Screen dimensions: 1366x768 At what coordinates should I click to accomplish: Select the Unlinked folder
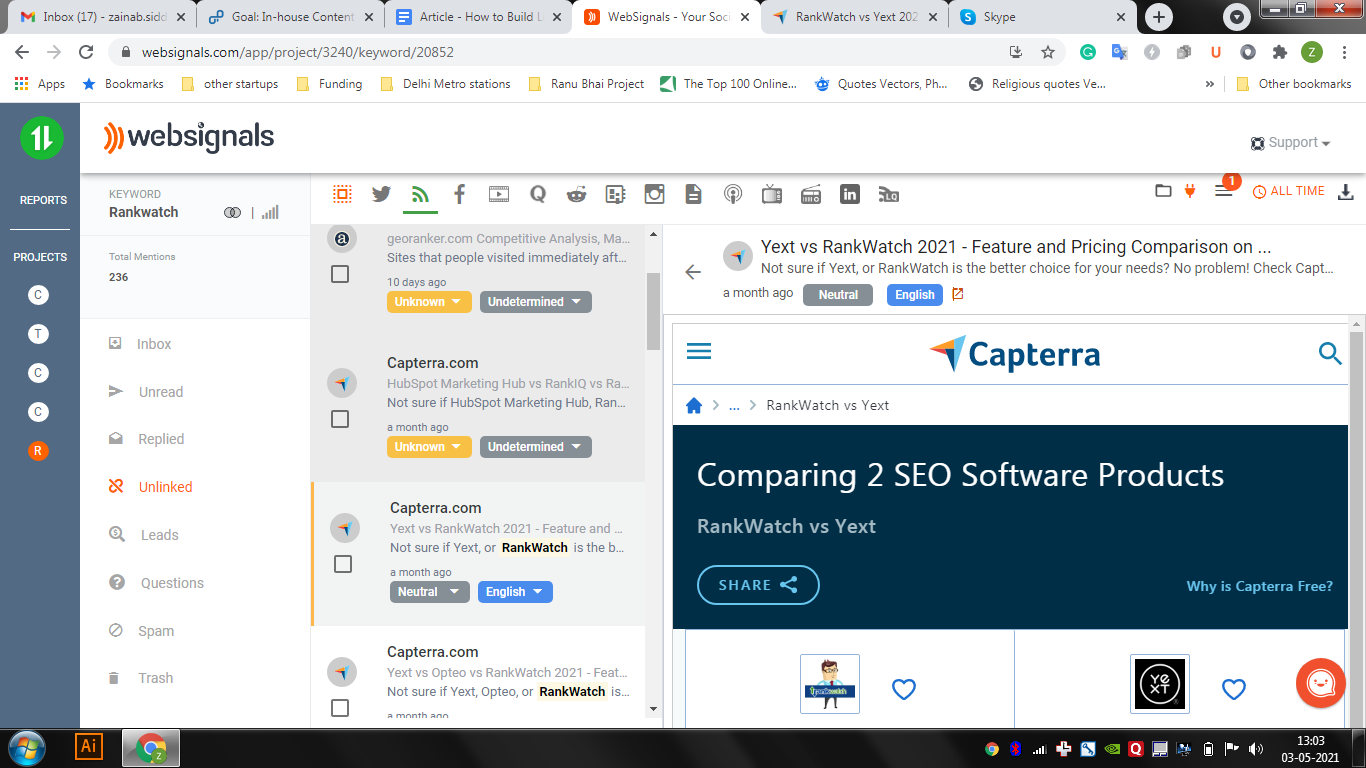165,487
